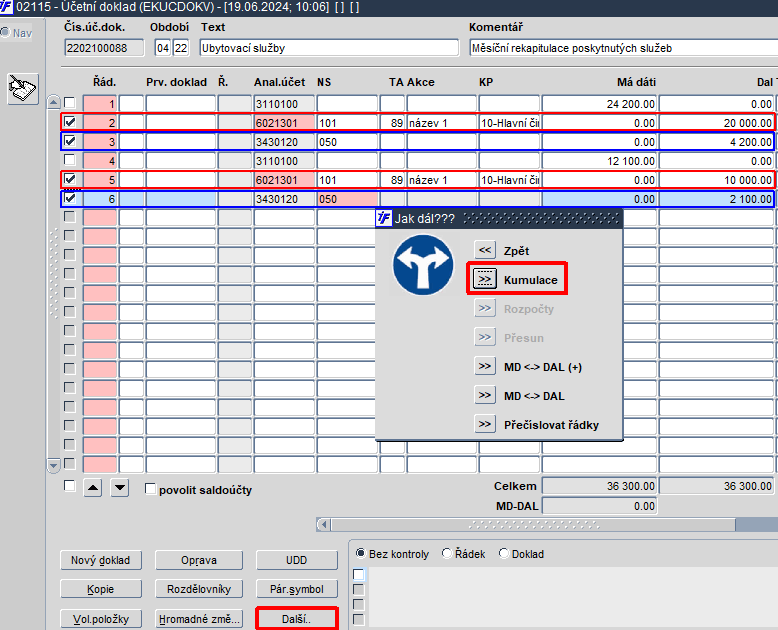Screen dimensions: 778x630
Task: Click the Období month field 04
Action: tap(163, 48)
